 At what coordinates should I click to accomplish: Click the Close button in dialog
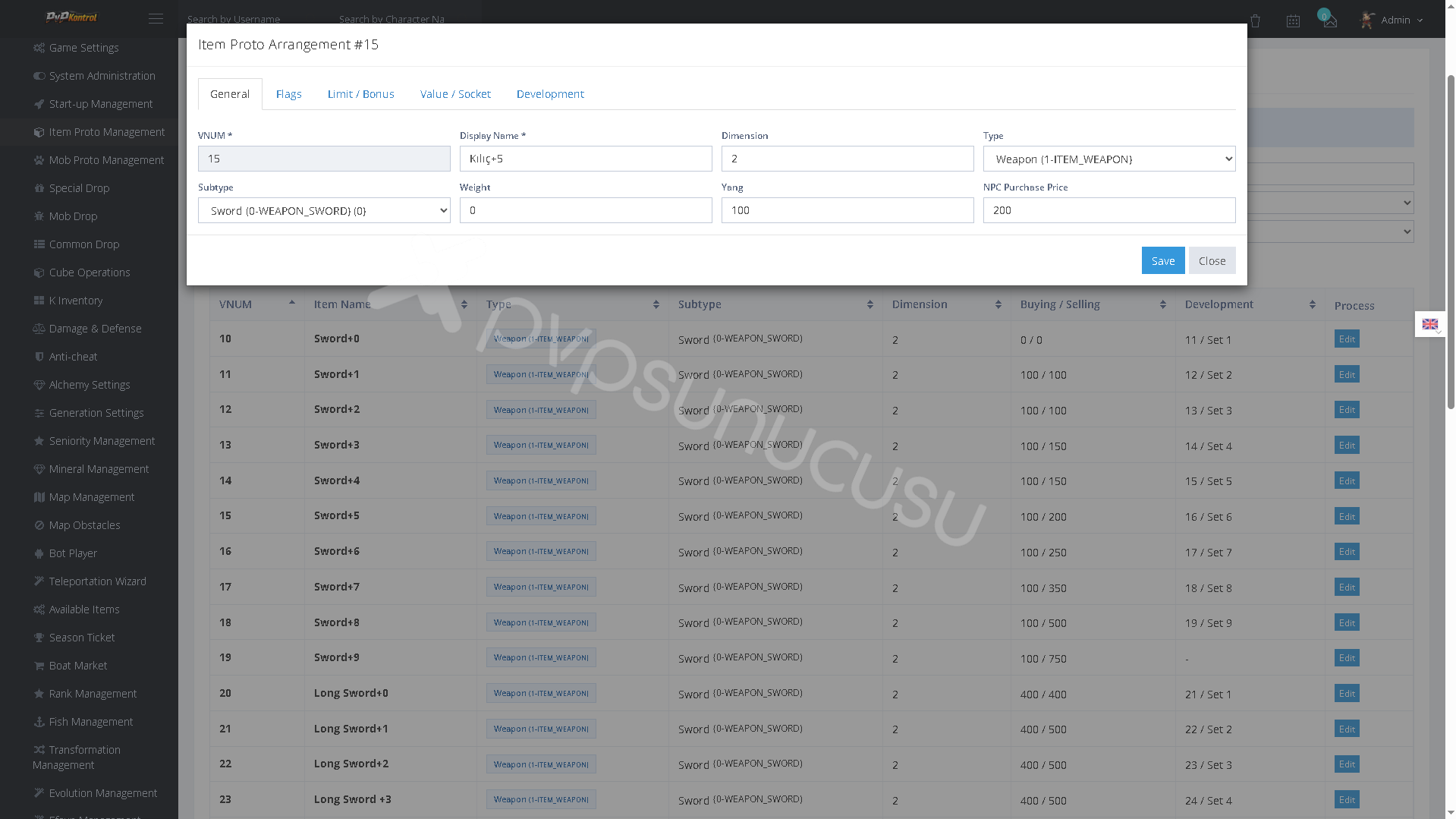pos(1212,260)
